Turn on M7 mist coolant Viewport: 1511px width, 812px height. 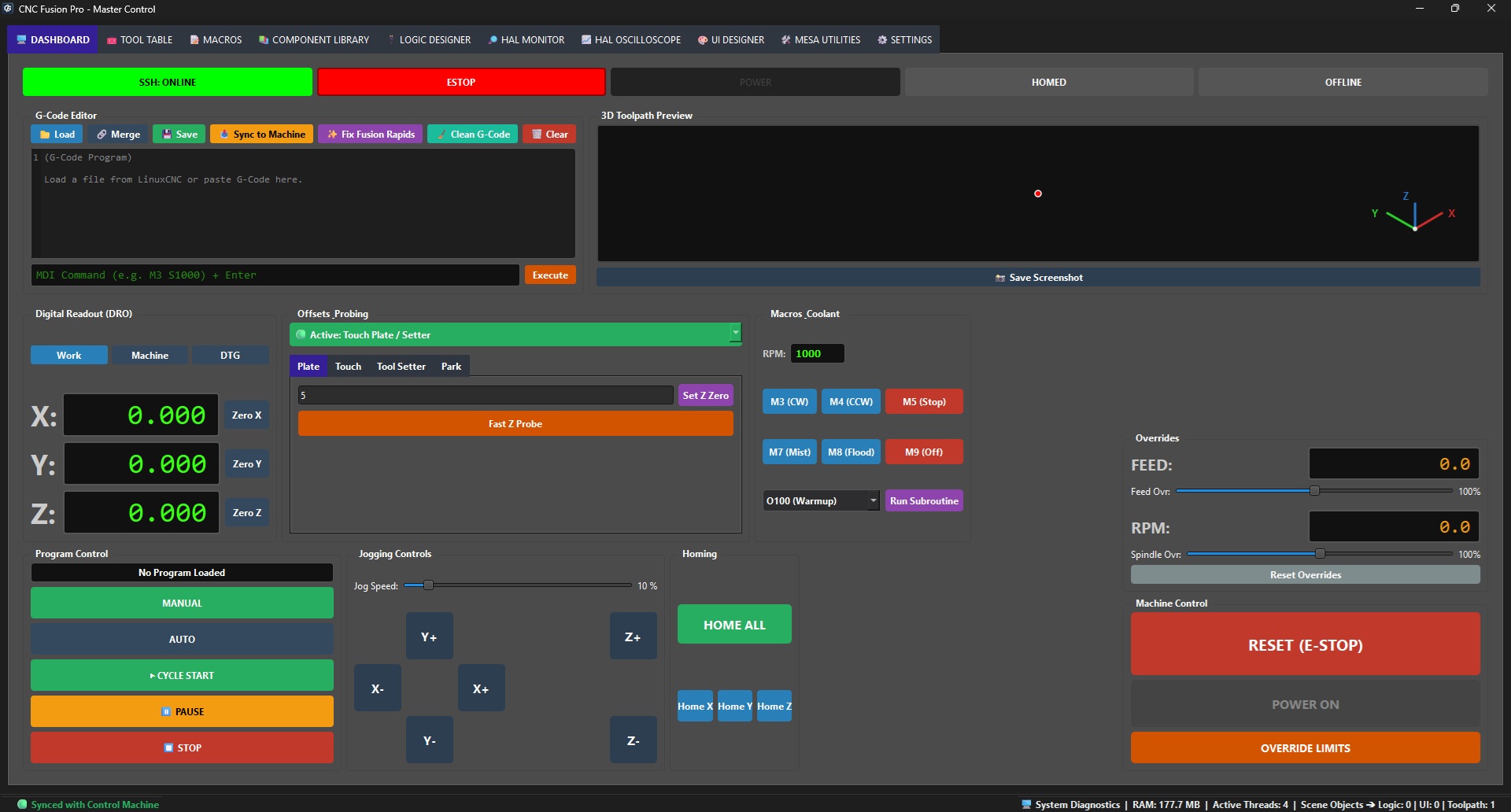[x=789, y=452]
